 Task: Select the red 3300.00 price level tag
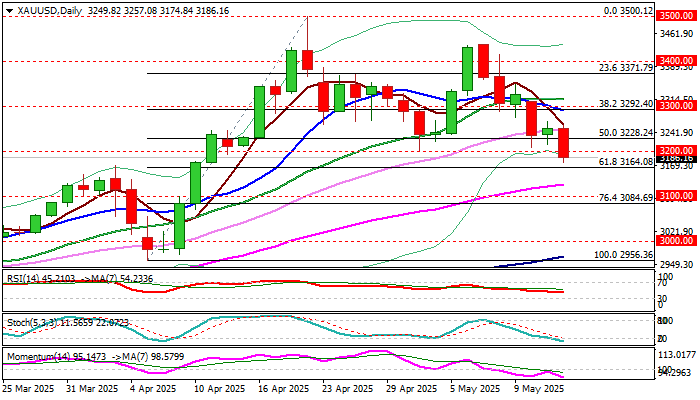[676, 106]
